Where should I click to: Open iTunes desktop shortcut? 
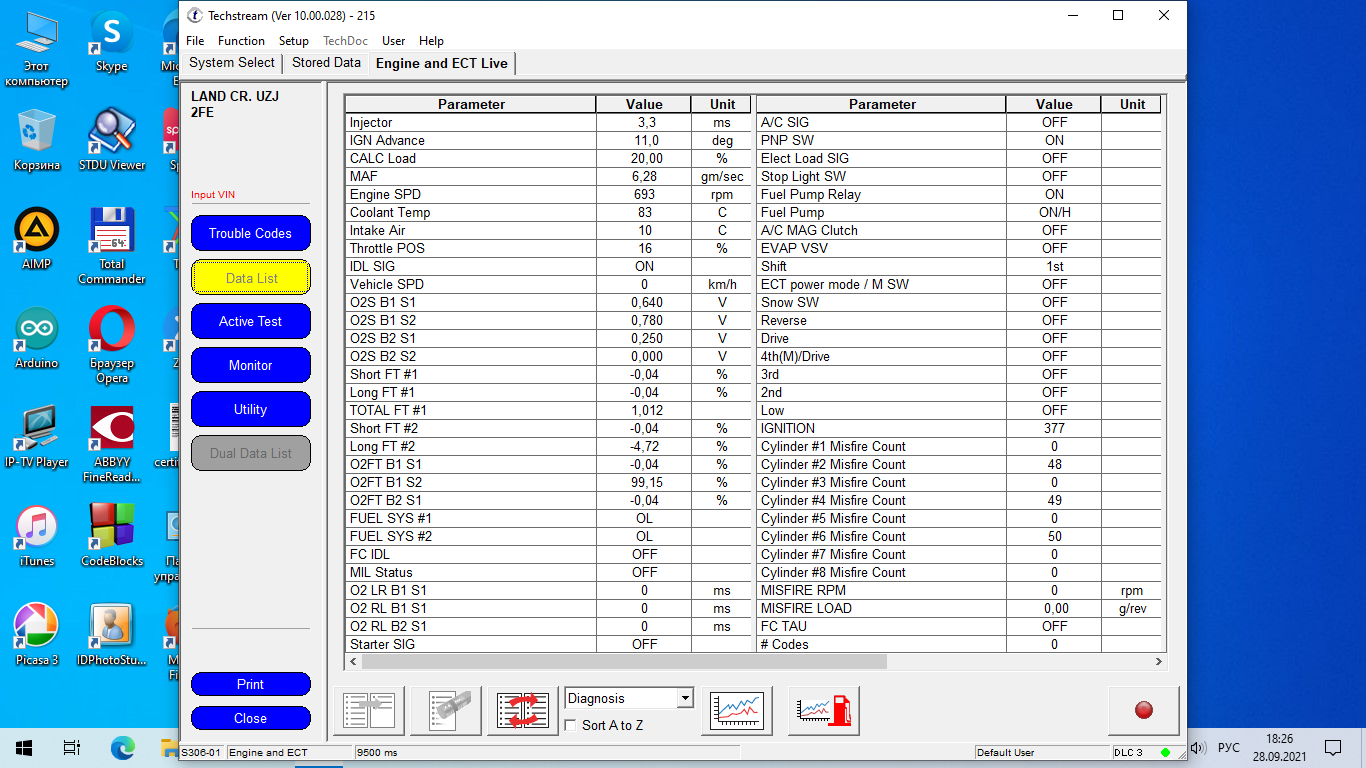[36, 535]
